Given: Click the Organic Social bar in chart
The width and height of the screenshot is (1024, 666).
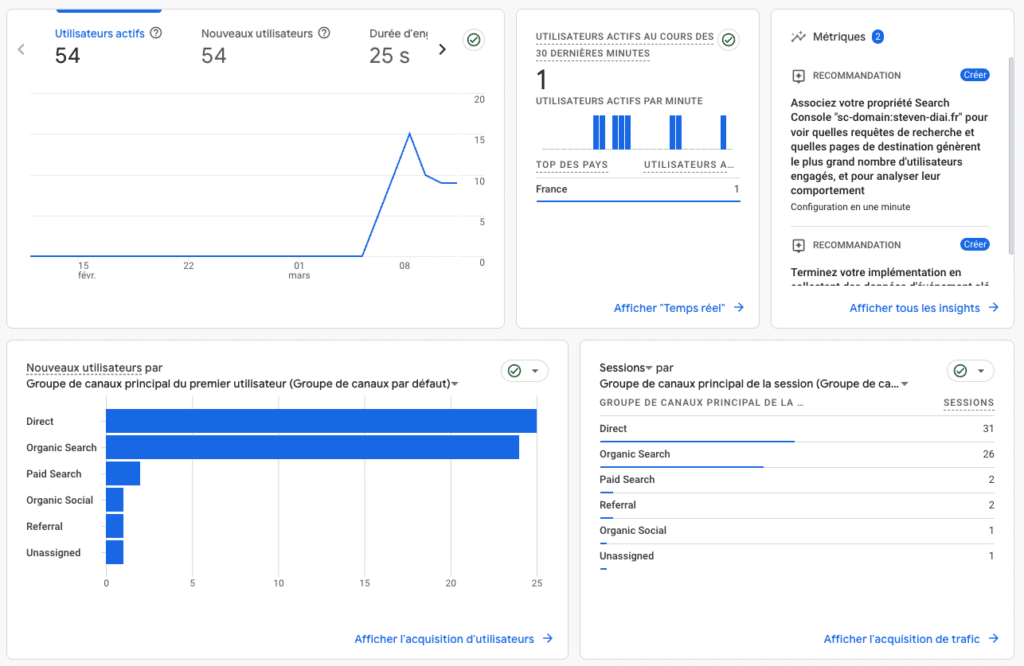Looking at the screenshot, I should [114, 500].
